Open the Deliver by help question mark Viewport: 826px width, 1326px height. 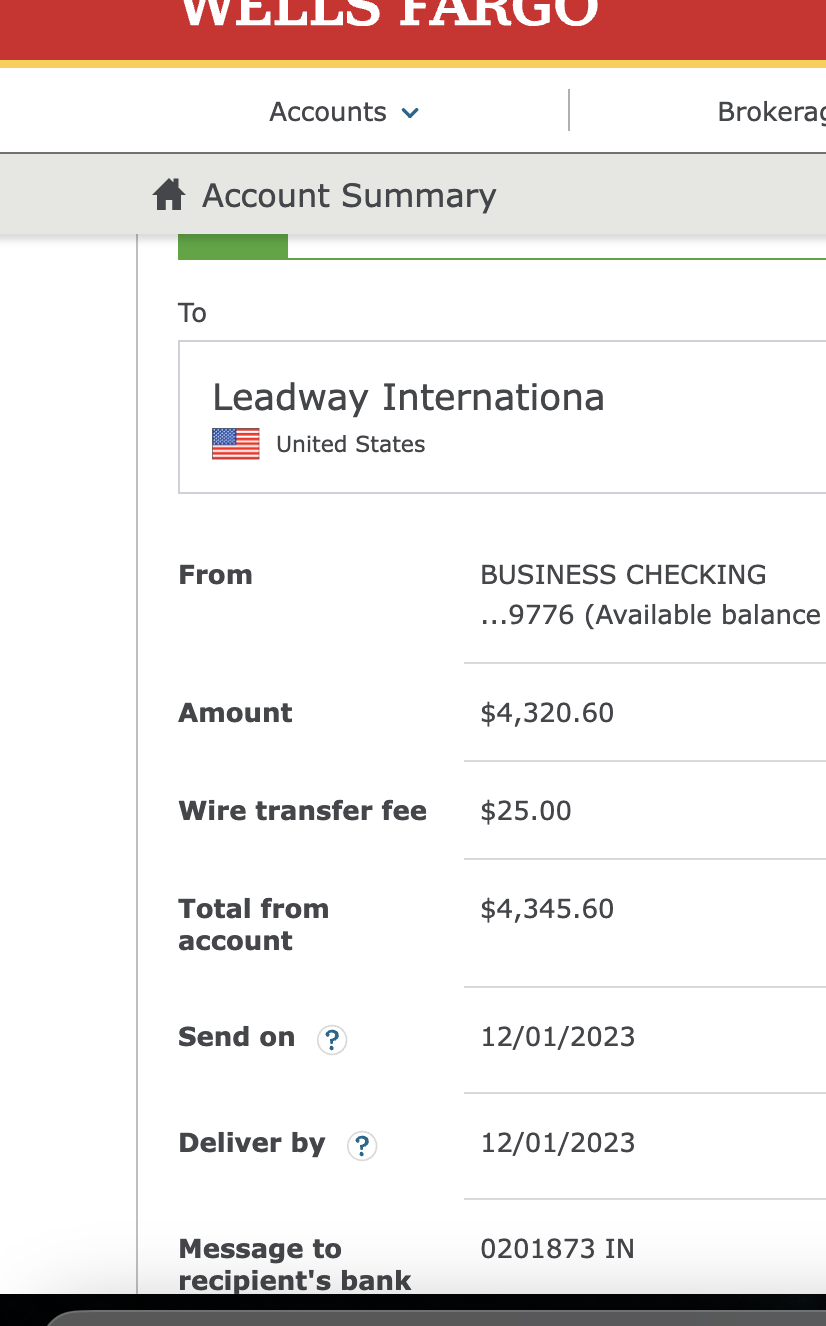[362, 1146]
